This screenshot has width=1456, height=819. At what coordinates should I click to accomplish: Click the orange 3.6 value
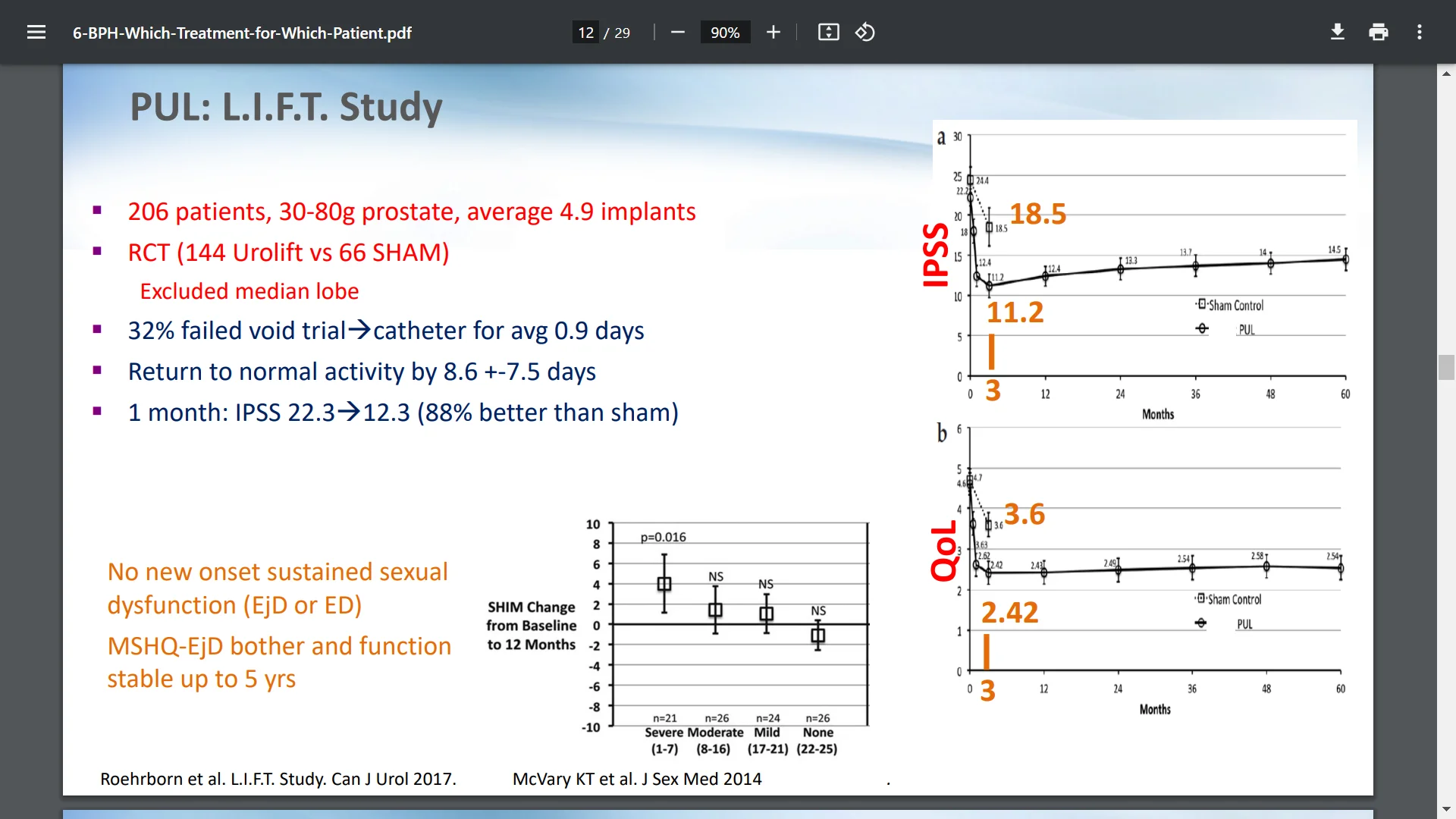tap(1025, 514)
